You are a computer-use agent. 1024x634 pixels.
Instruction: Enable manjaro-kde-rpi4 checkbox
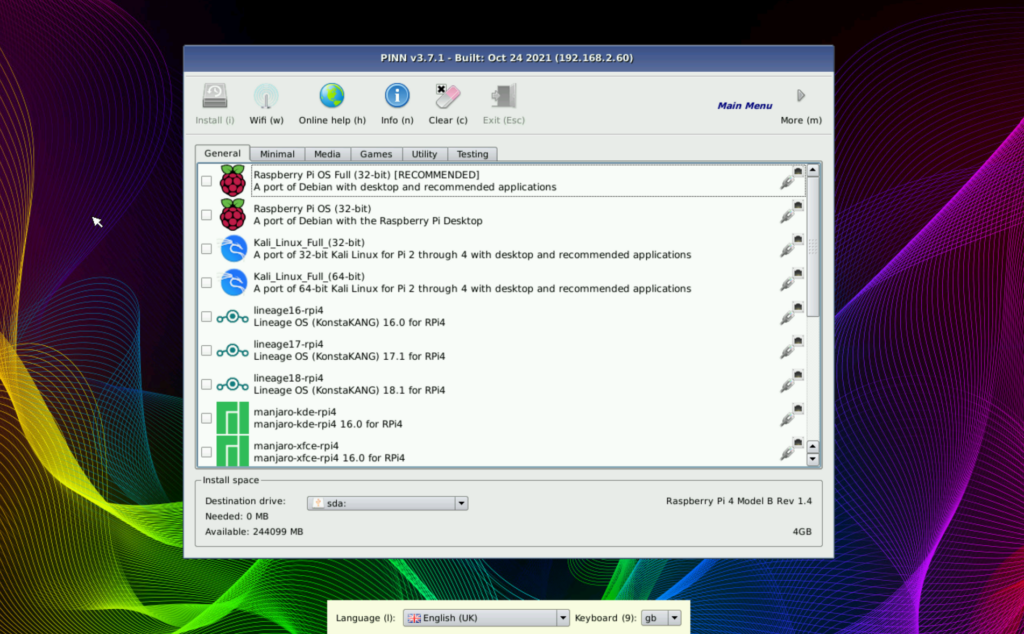point(206,418)
